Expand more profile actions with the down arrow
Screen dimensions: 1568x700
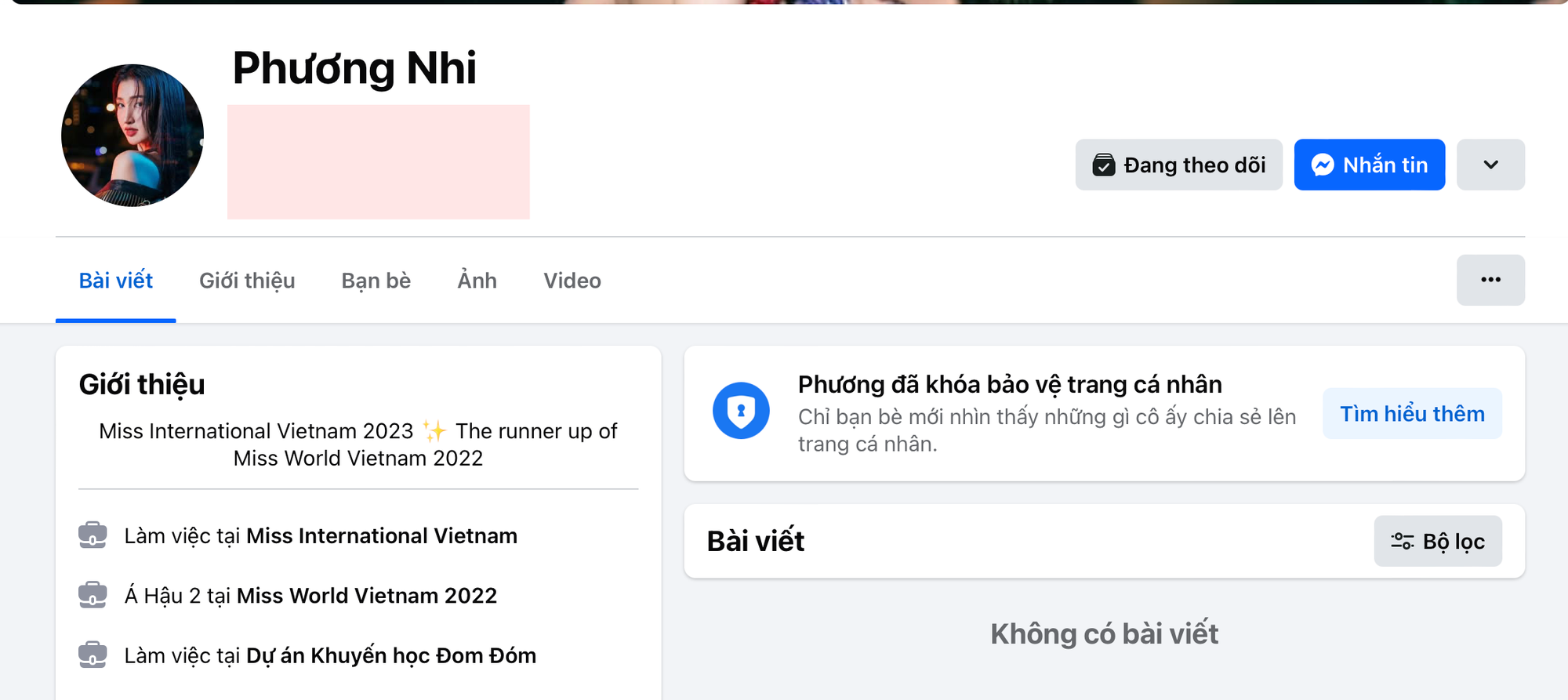point(1490,165)
